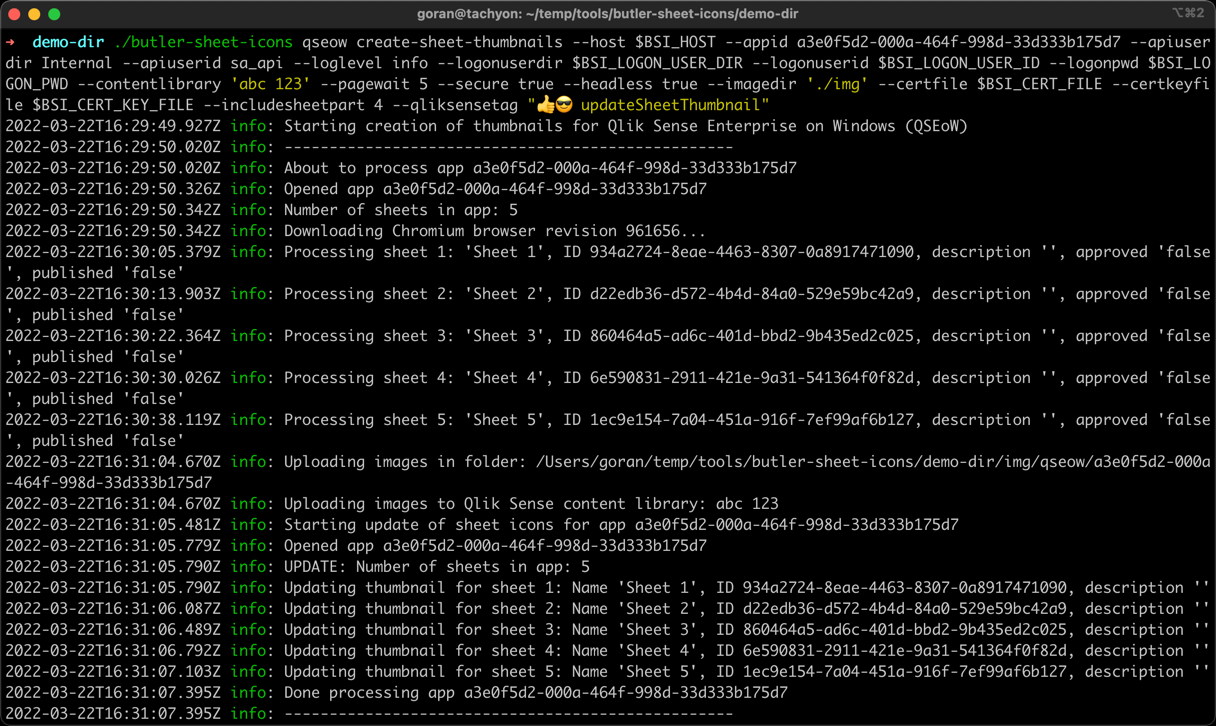Click the red prompt arrow before demo-dir

(10, 42)
